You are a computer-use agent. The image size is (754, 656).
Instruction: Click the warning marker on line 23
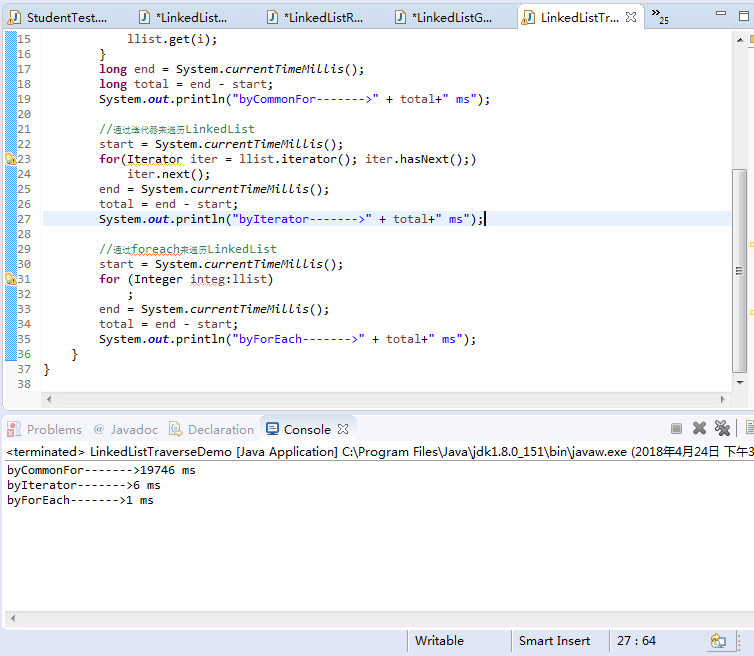pyautogui.click(x=10, y=159)
